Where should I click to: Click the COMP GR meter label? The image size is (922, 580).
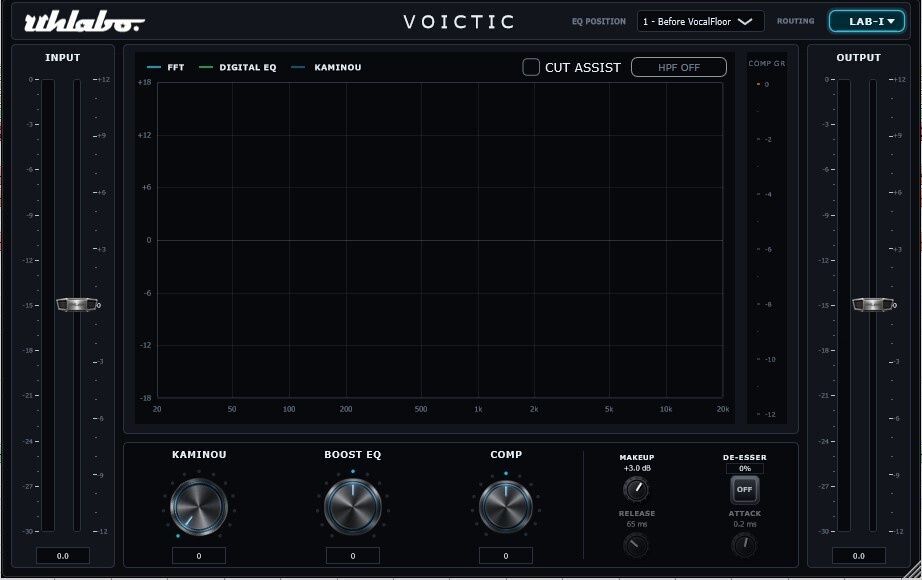pyautogui.click(x=766, y=63)
